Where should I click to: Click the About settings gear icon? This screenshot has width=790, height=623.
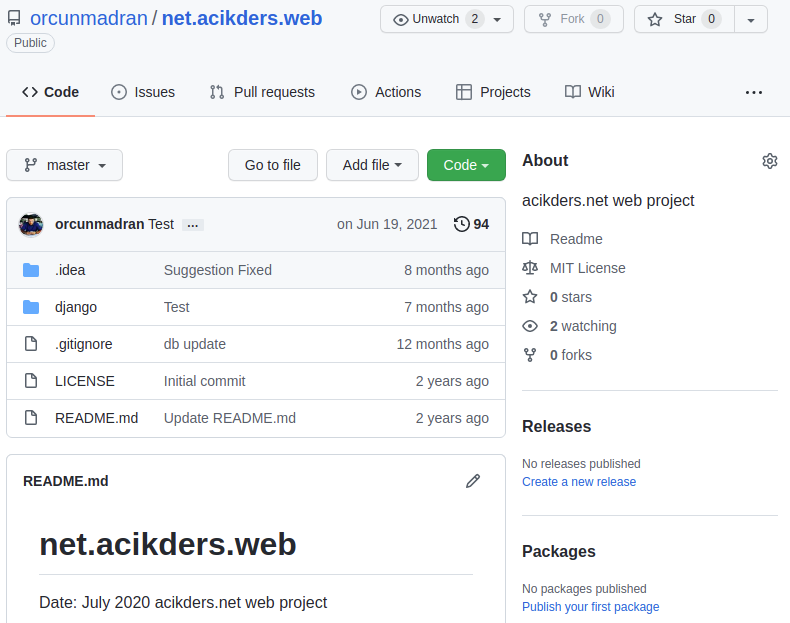[769, 161]
